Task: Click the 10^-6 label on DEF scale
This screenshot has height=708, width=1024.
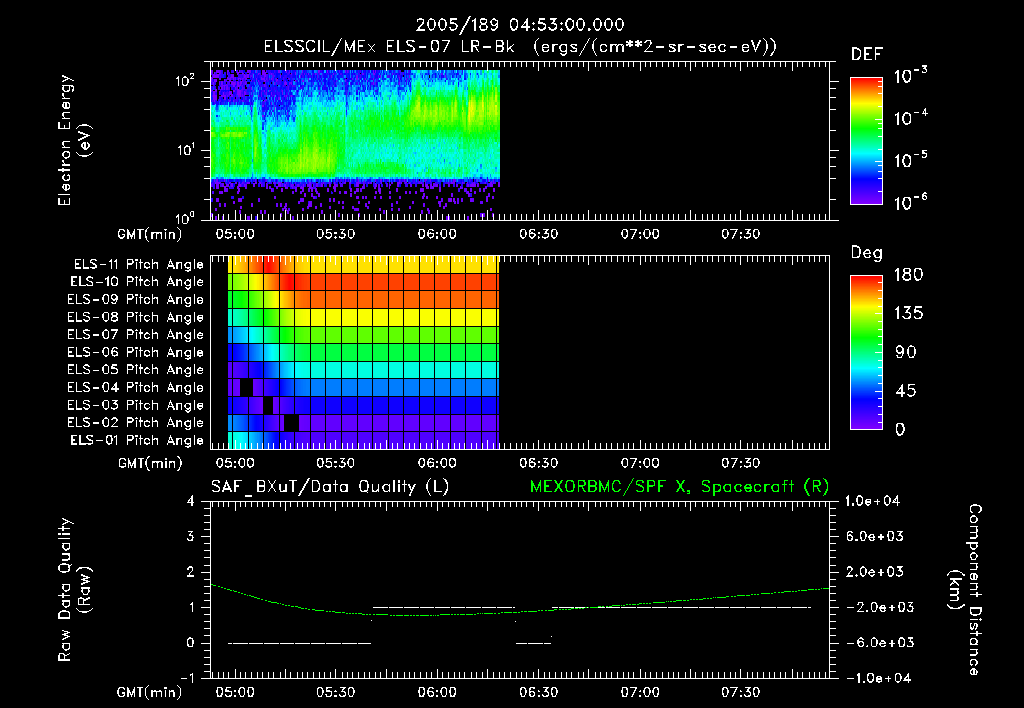Action: tap(910, 202)
